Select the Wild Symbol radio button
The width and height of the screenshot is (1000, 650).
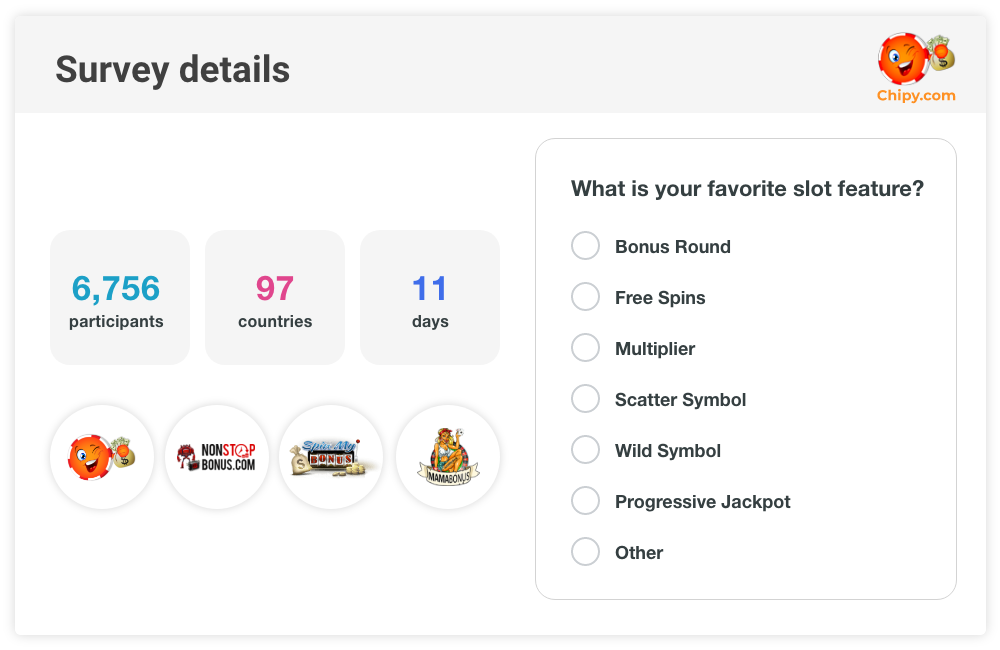click(x=585, y=449)
